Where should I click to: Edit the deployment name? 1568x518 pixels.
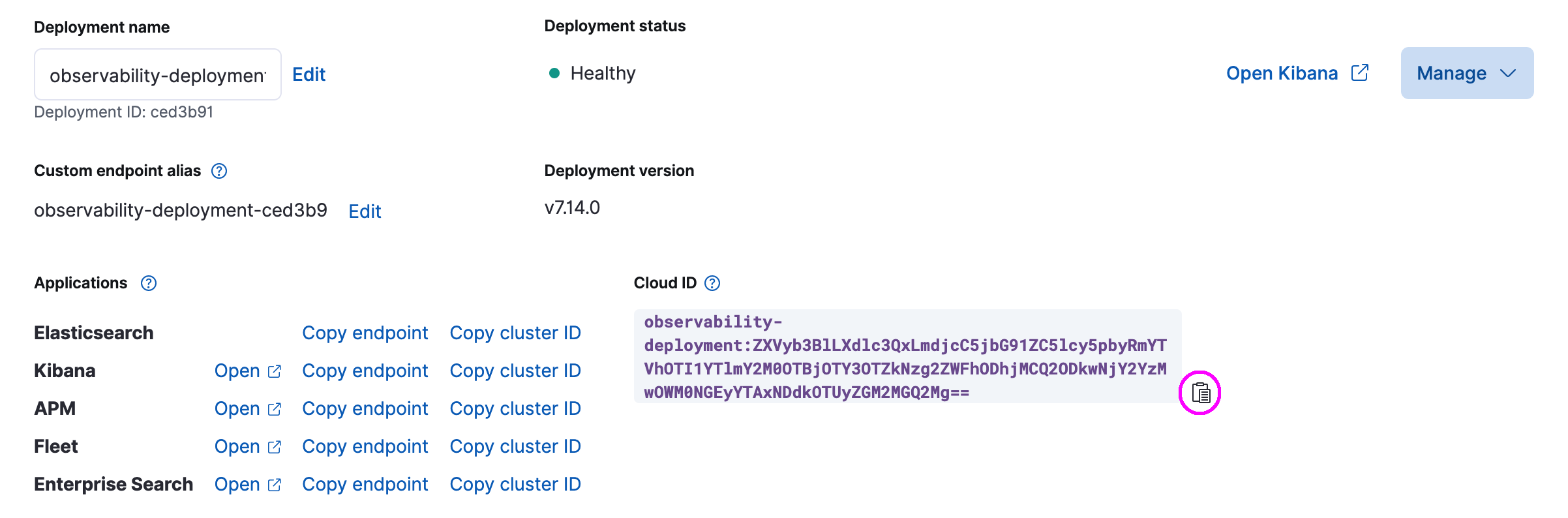point(309,74)
